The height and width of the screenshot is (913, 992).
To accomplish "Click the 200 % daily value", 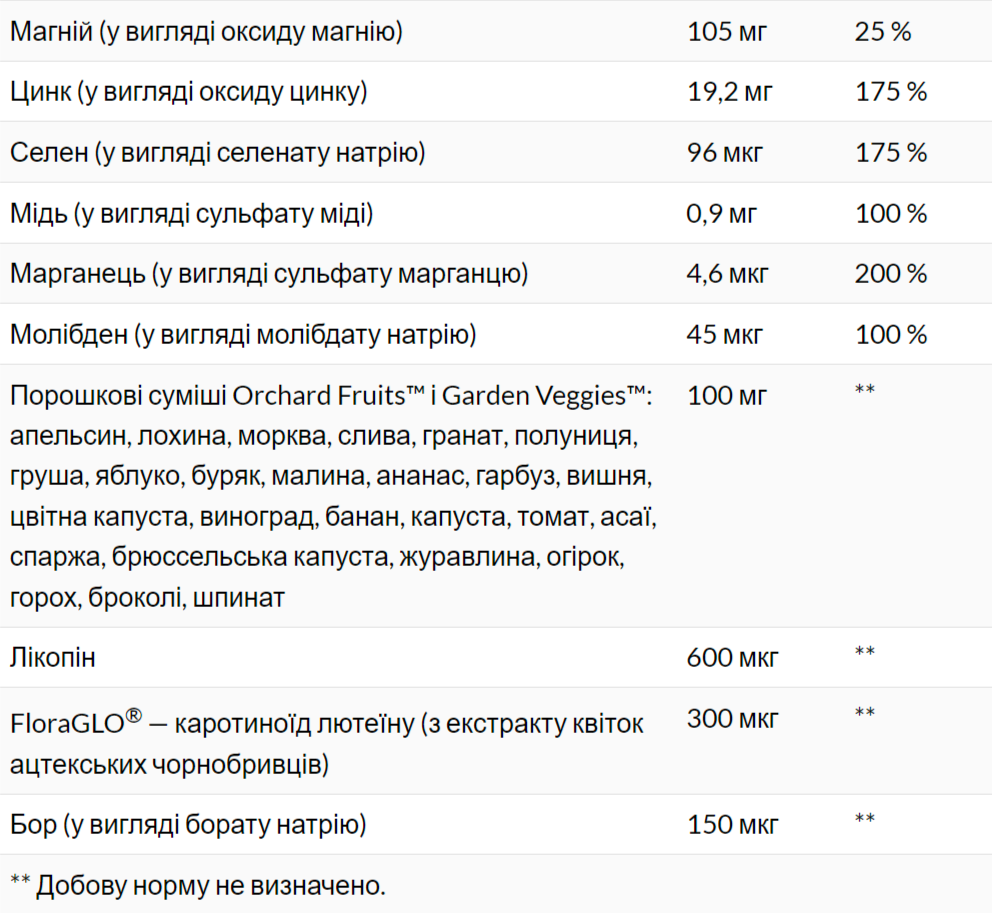I will [891, 274].
